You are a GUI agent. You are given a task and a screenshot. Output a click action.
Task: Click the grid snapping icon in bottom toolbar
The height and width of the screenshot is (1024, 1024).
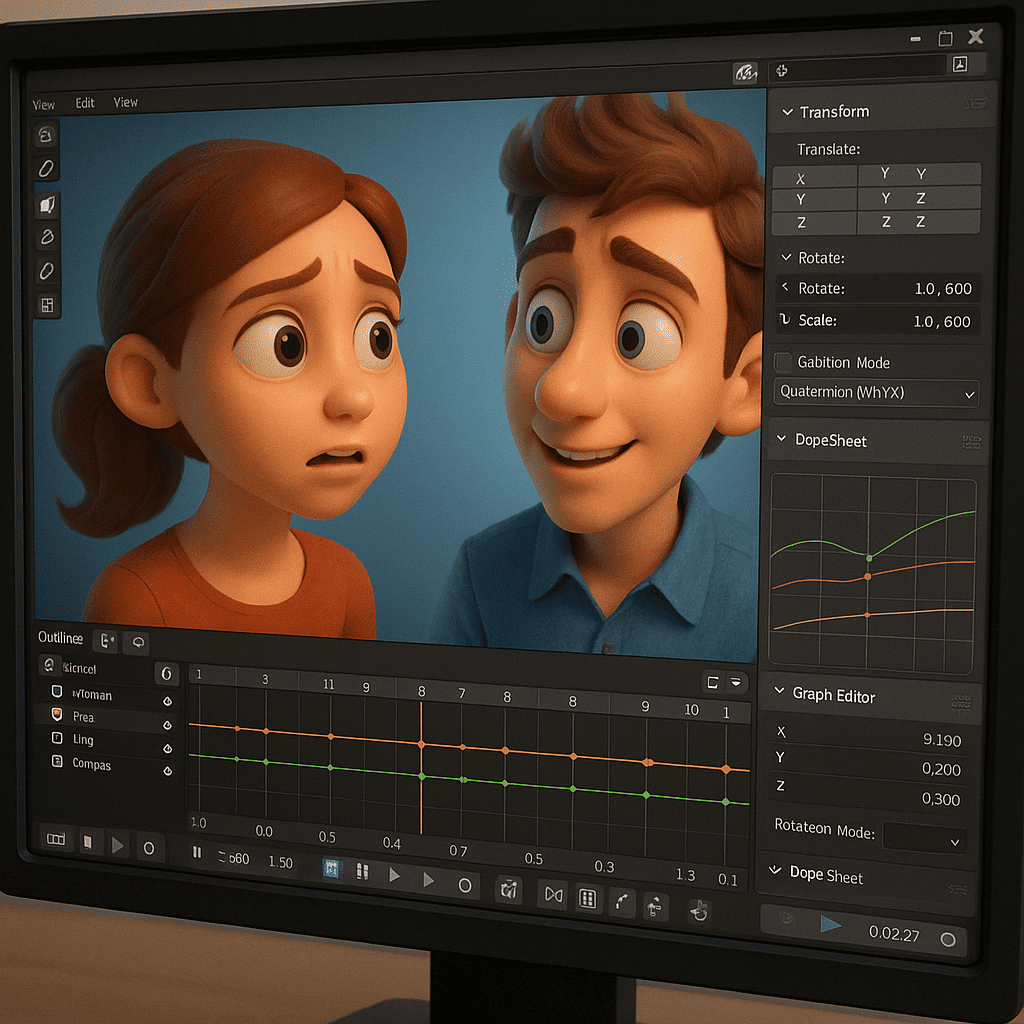[x=588, y=899]
